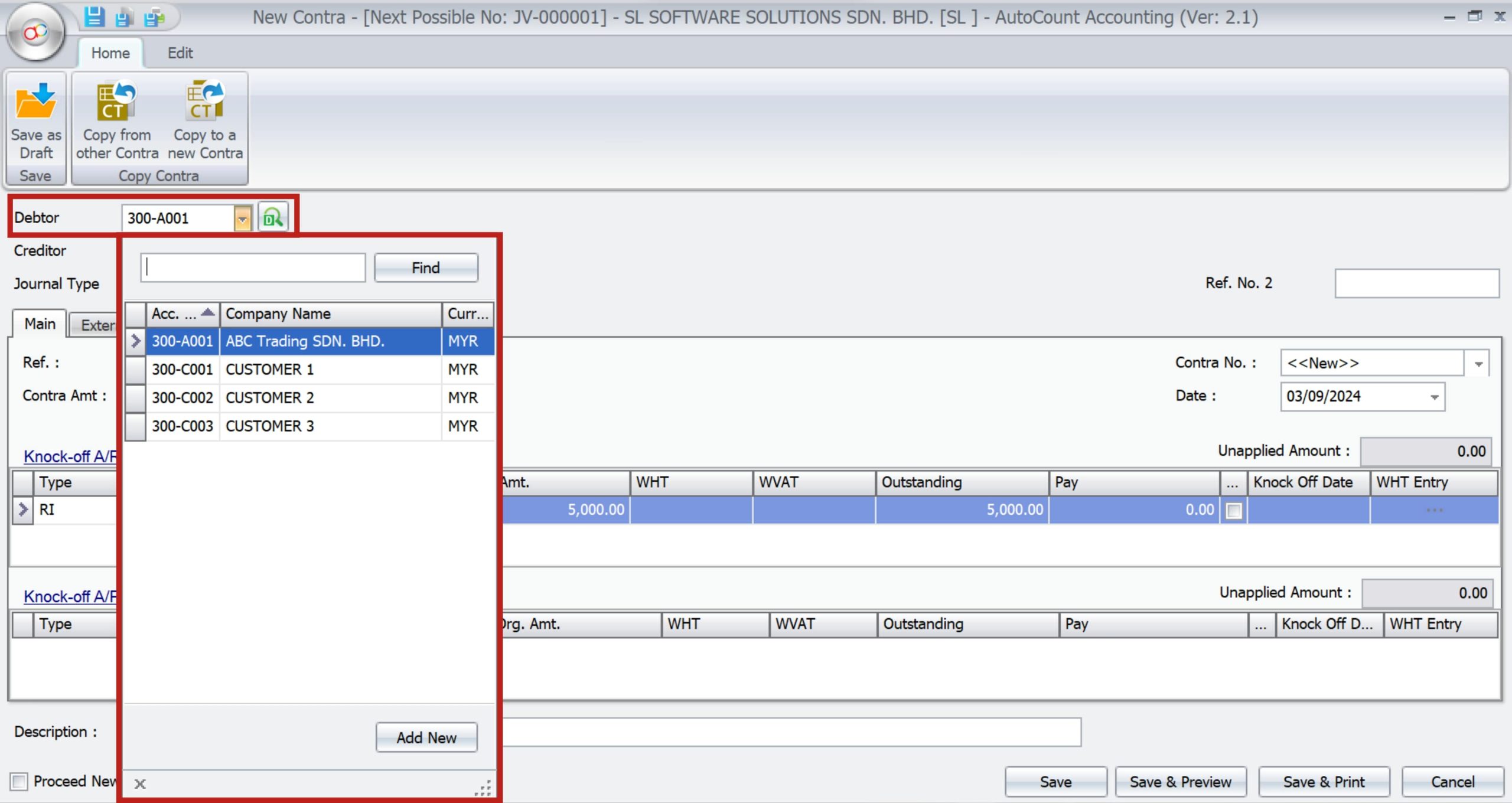Click the Find button
Screen dimensions: 1512x803
pos(425,267)
